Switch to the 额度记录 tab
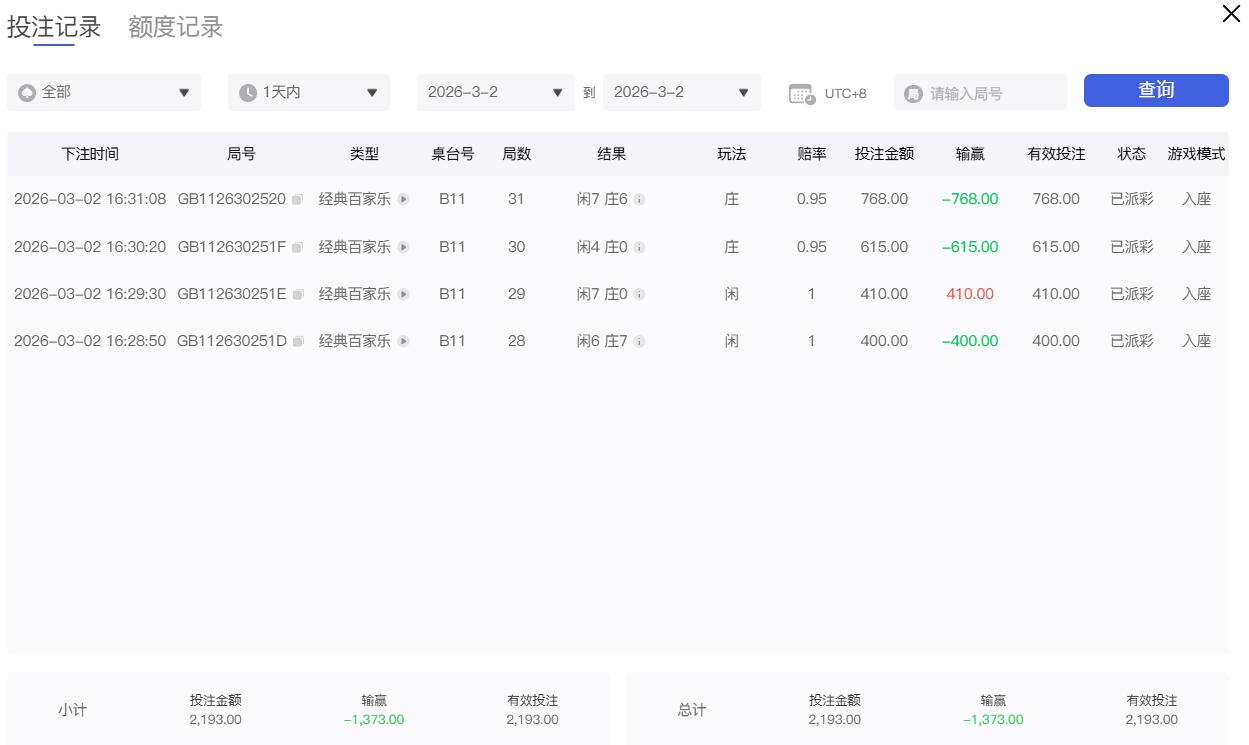Image resolution: width=1249 pixels, height=745 pixels. pos(175,27)
